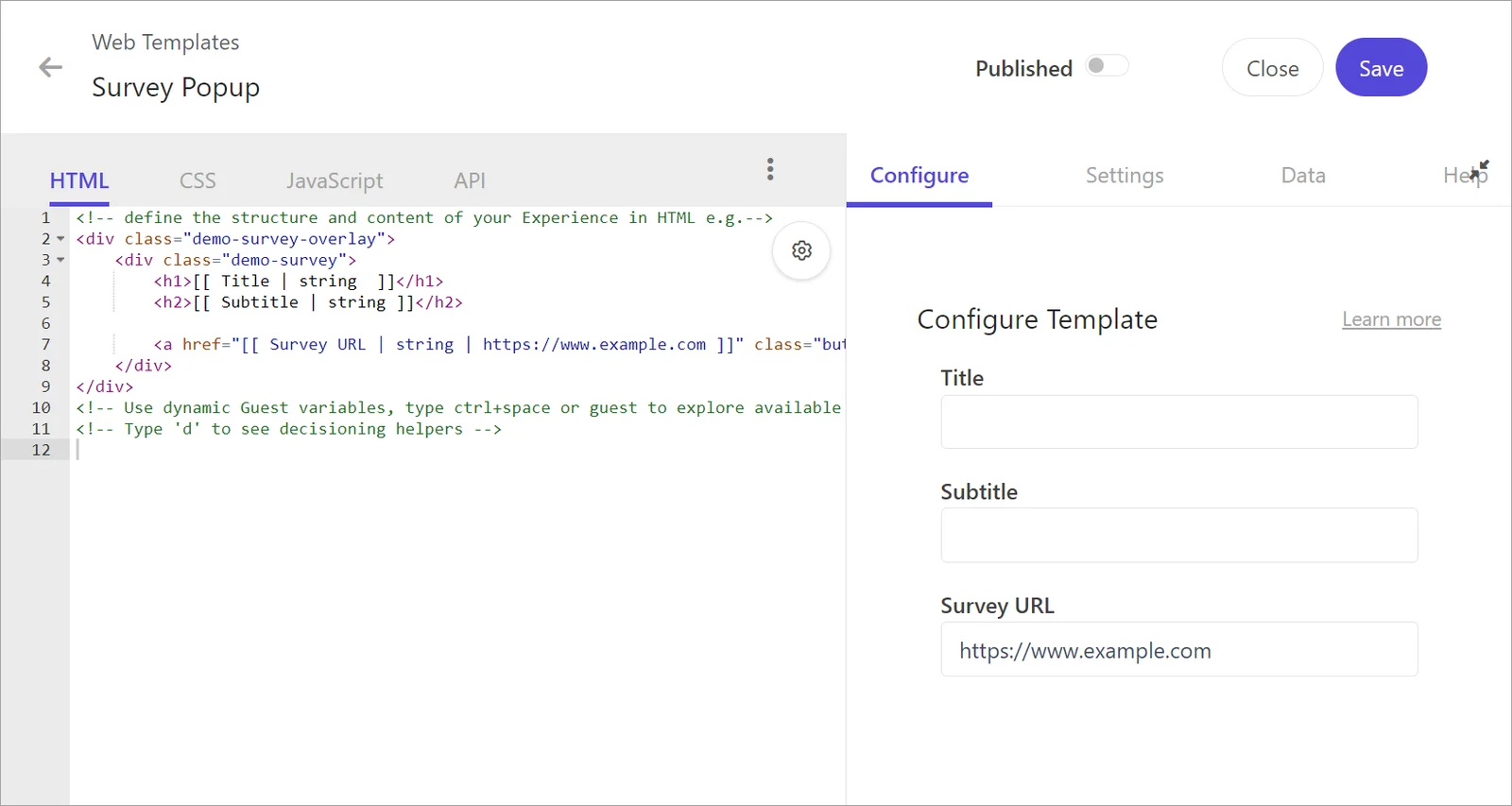
Task: Collapse the panel with the shrink arrows icon
Action: pyautogui.click(x=1480, y=170)
